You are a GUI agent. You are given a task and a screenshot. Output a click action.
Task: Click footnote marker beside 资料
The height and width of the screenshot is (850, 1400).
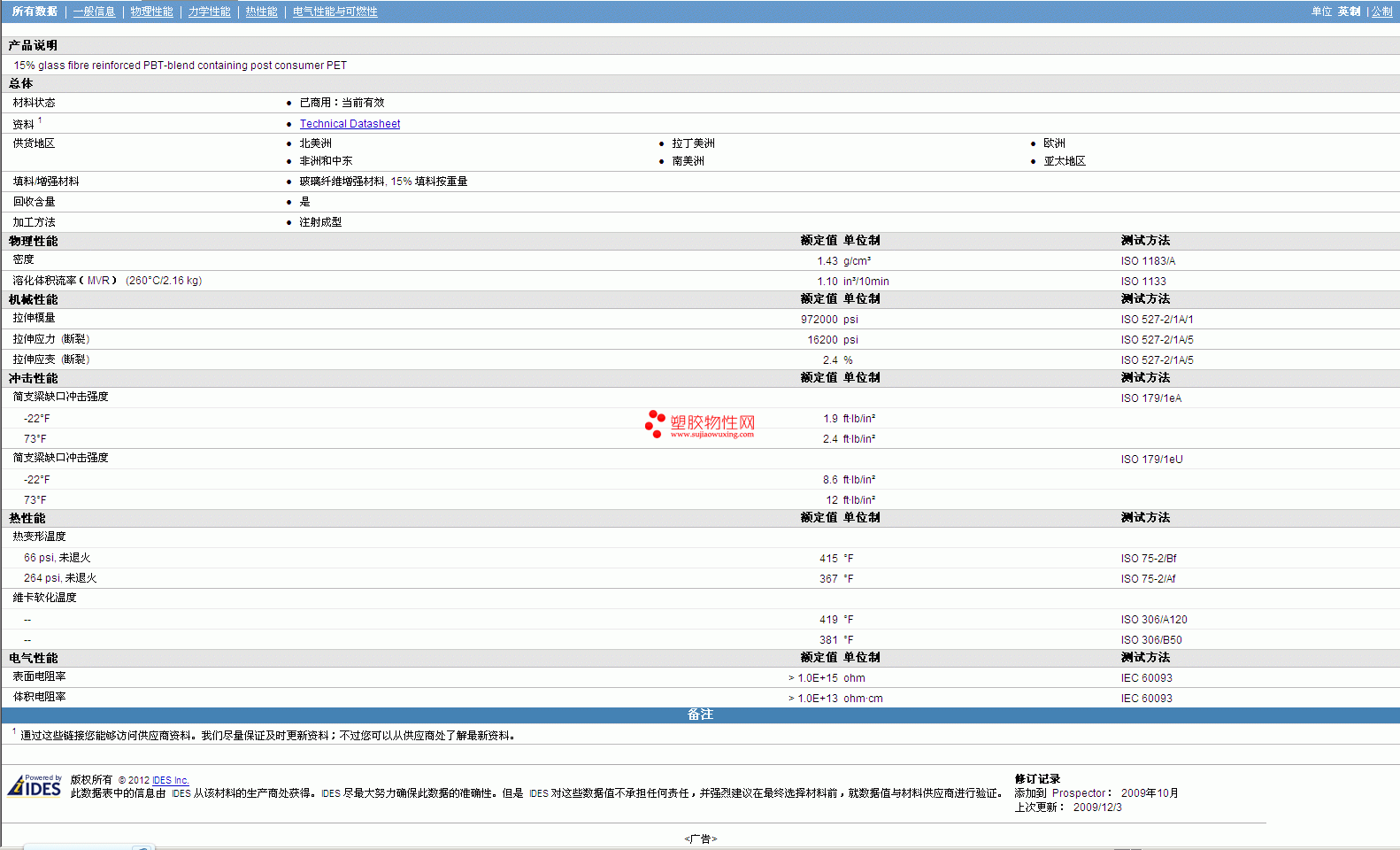(x=40, y=120)
